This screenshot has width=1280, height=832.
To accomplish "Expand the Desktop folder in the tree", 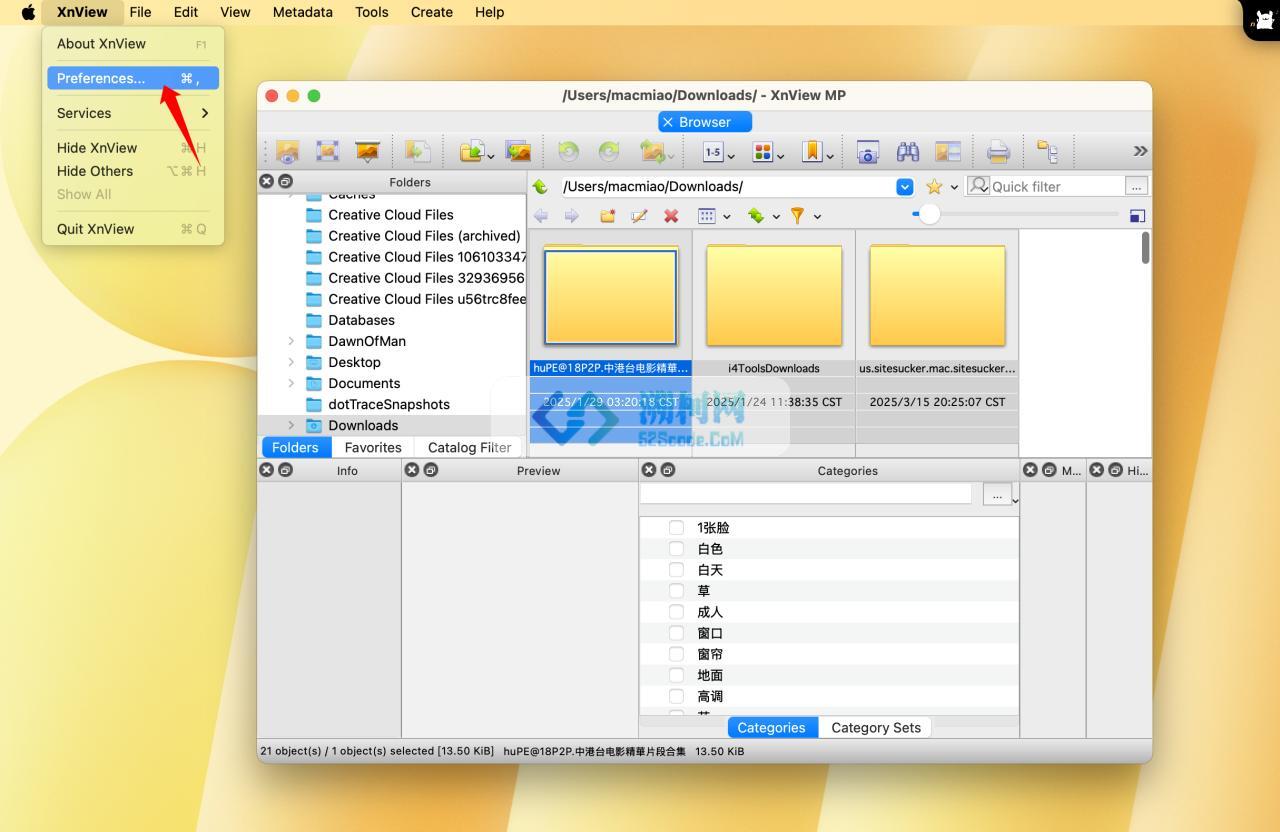I will pyautogui.click(x=291, y=362).
